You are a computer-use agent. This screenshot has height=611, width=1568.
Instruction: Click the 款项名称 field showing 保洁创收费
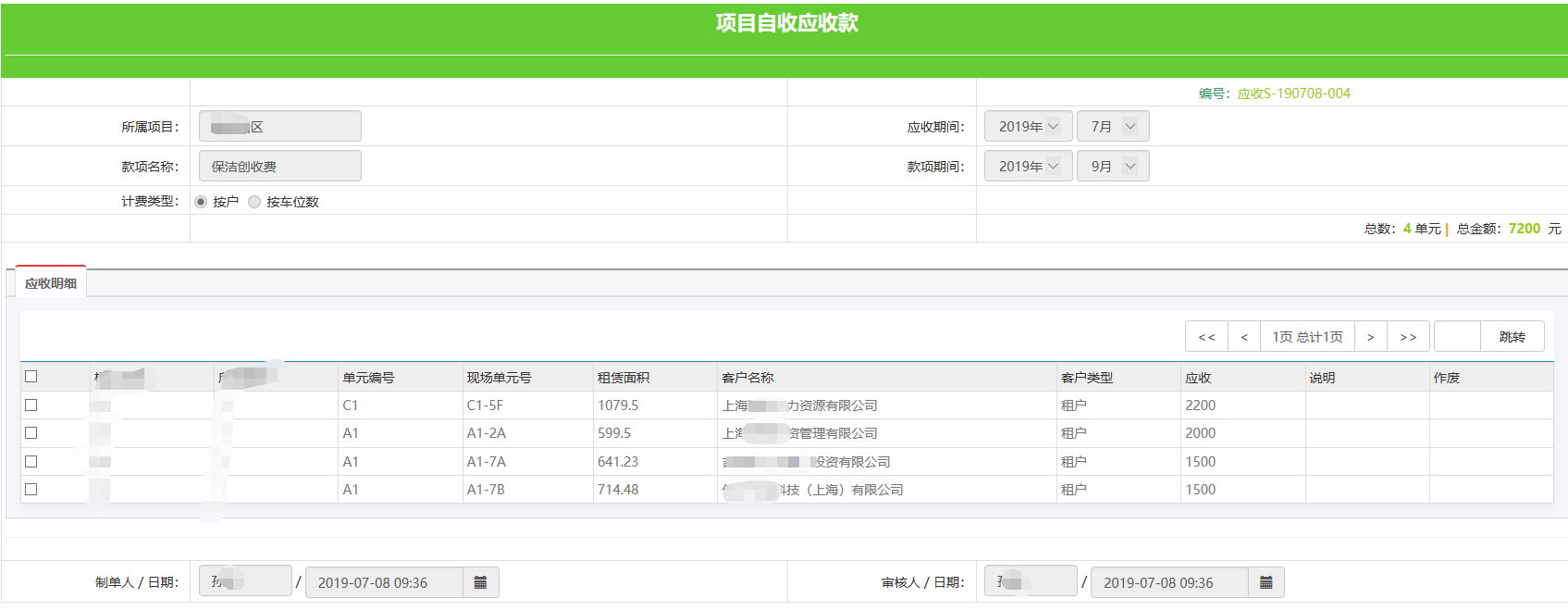coord(279,167)
